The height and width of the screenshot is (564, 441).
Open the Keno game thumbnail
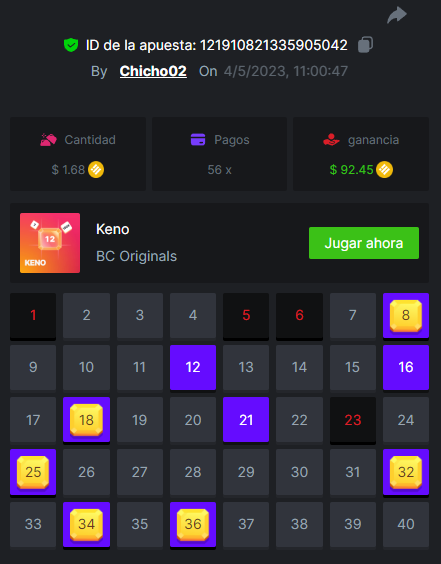[x=50, y=243]
